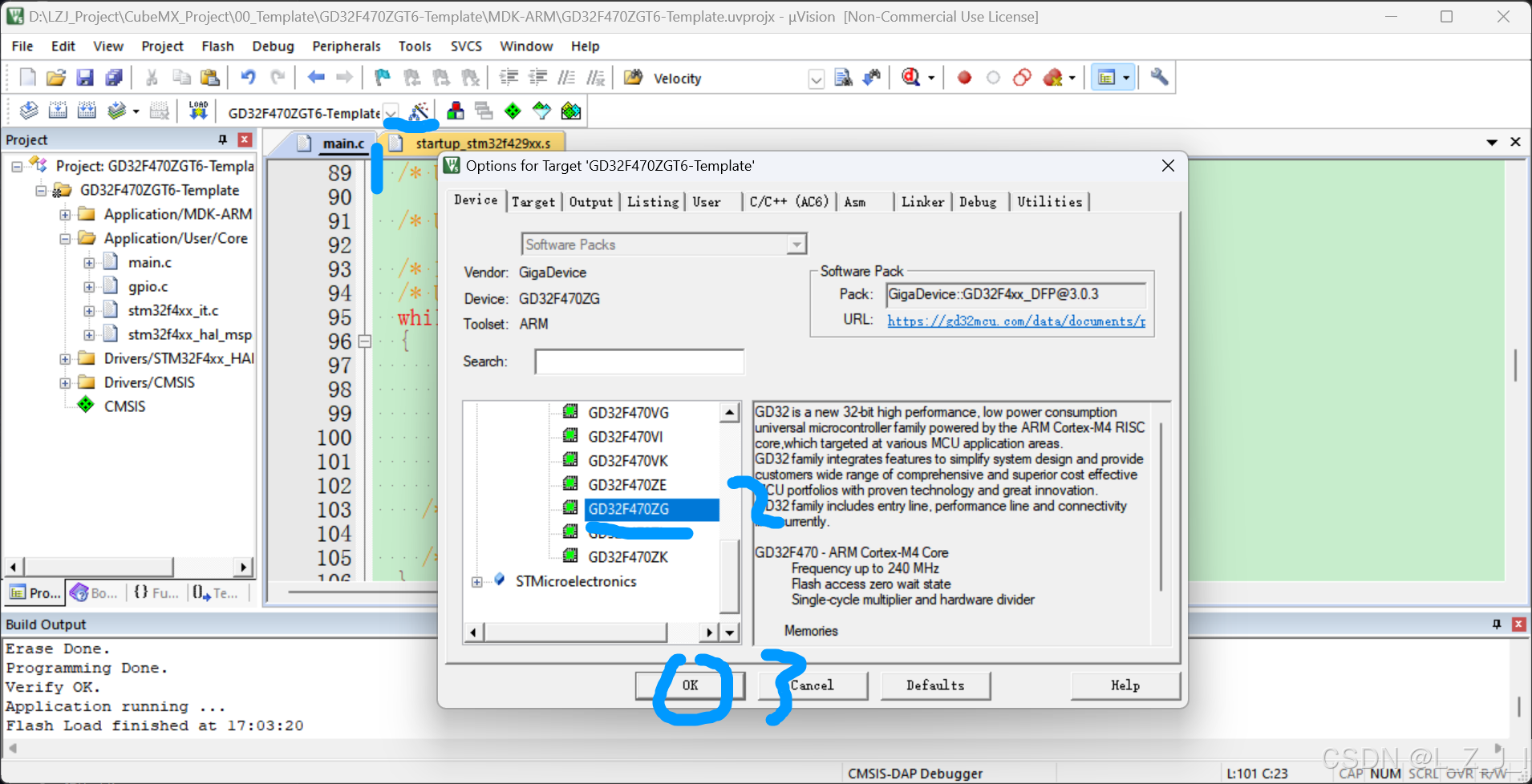Select the CMSIS component in project tree

click(x=124, y=406)
